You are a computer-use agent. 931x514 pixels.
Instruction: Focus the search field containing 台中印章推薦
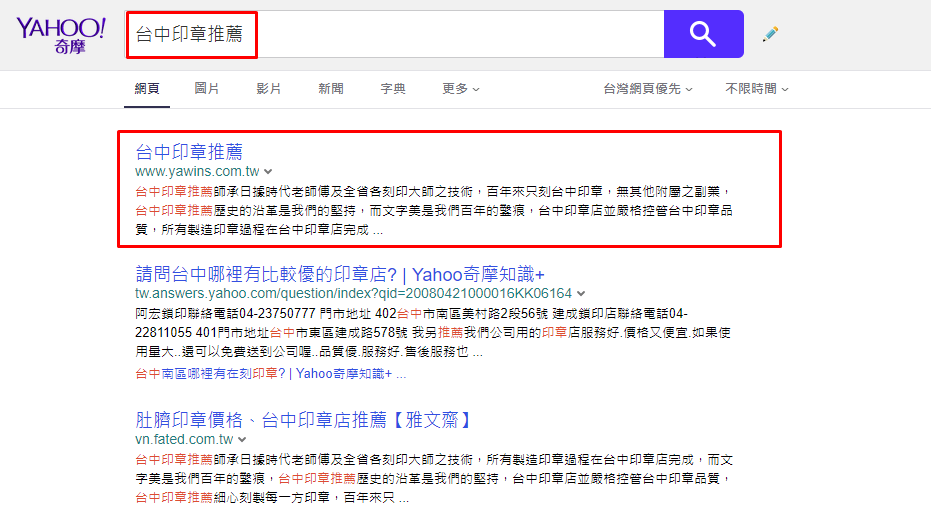(394, 34)
